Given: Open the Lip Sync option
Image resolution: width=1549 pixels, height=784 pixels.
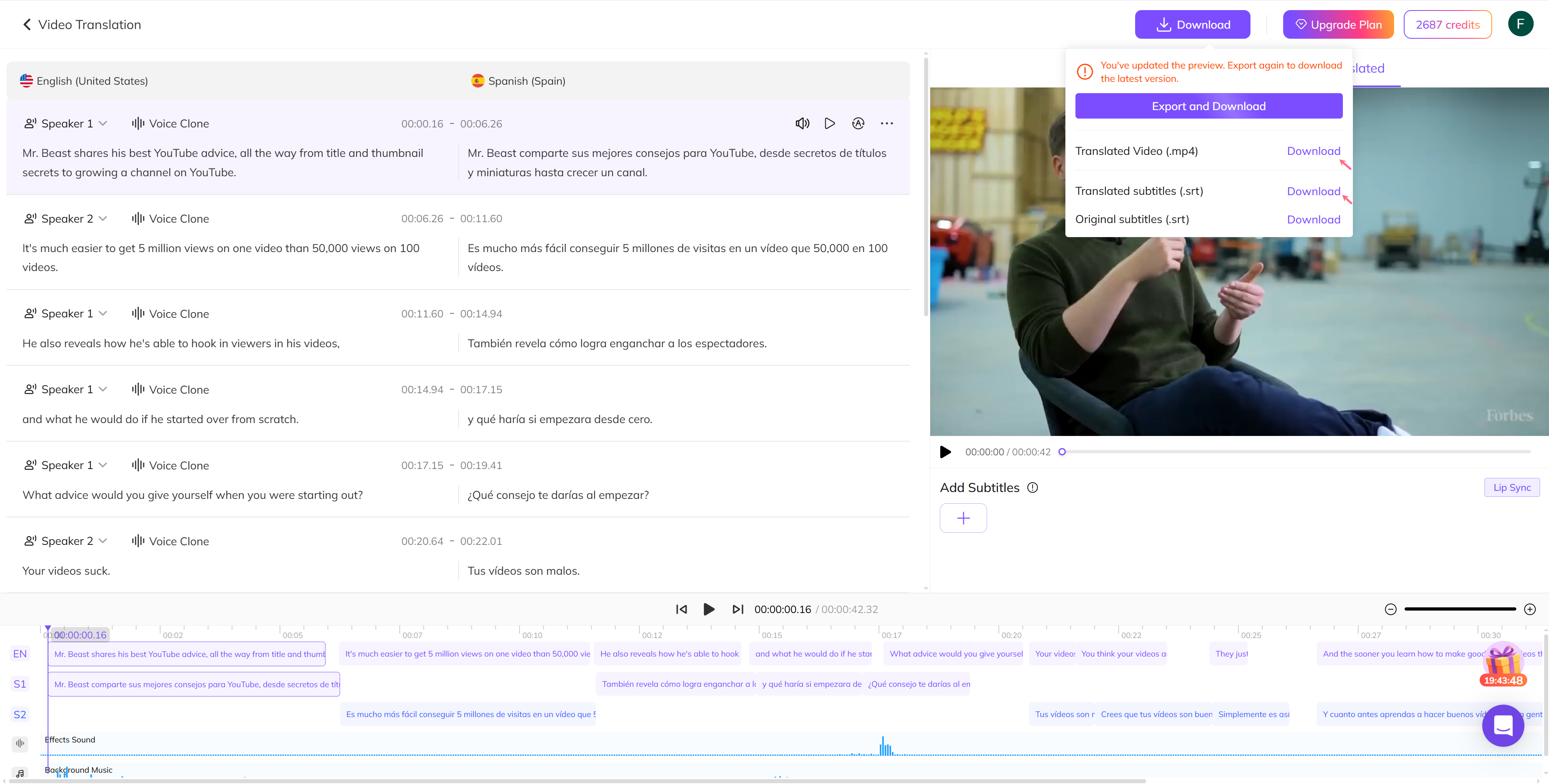Looking at the screenshot, I should pyautogui.click(x=1512, y=488).
